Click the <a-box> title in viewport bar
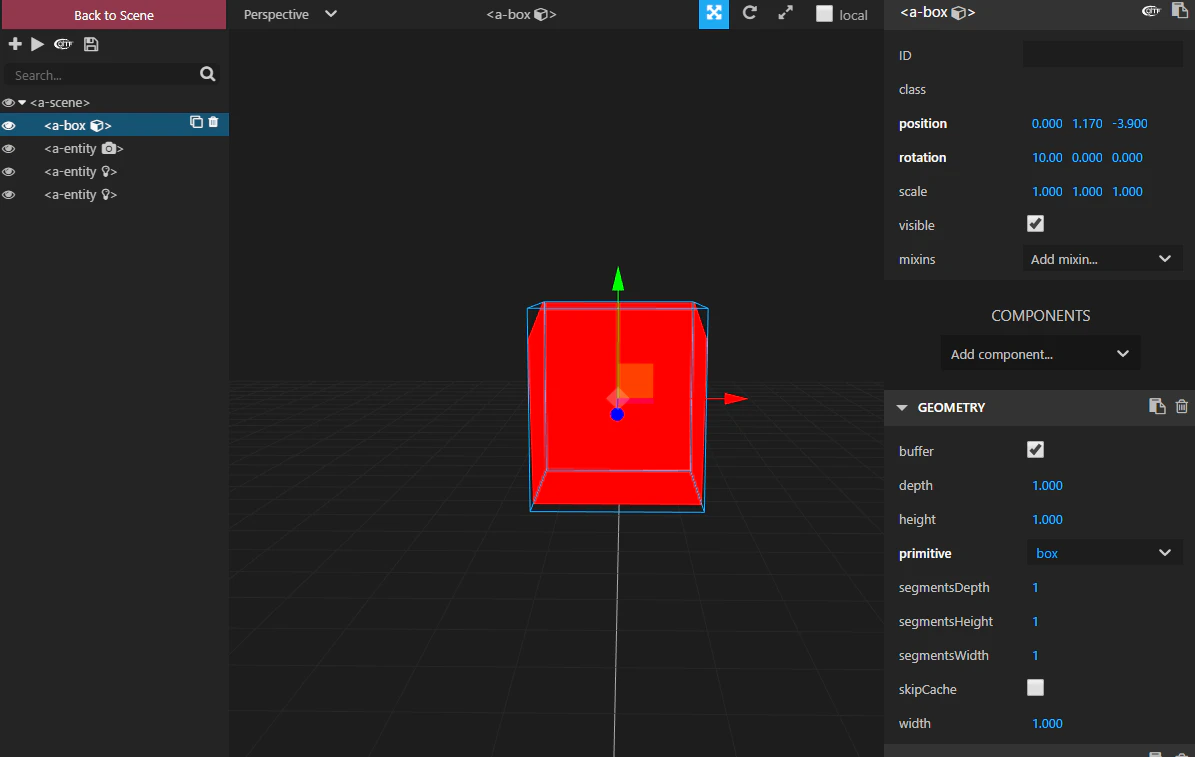1195x757 pixels. click(521, 14)
